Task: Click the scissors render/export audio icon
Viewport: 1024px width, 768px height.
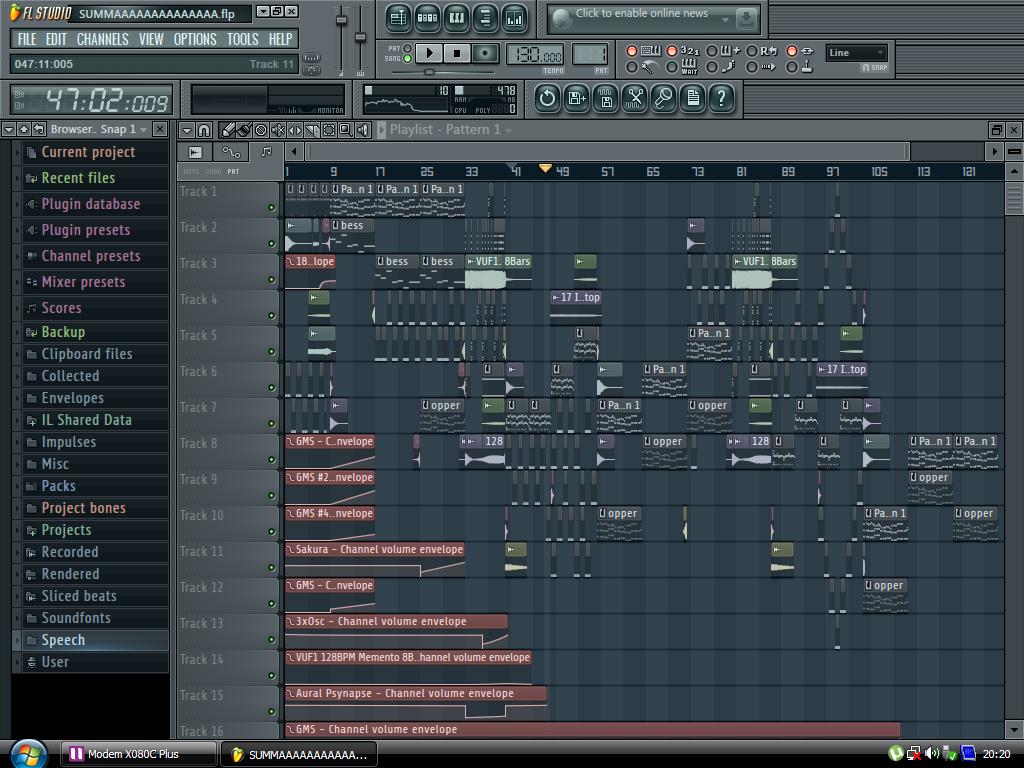Action: pyautogui.click(x=634, y=97)
